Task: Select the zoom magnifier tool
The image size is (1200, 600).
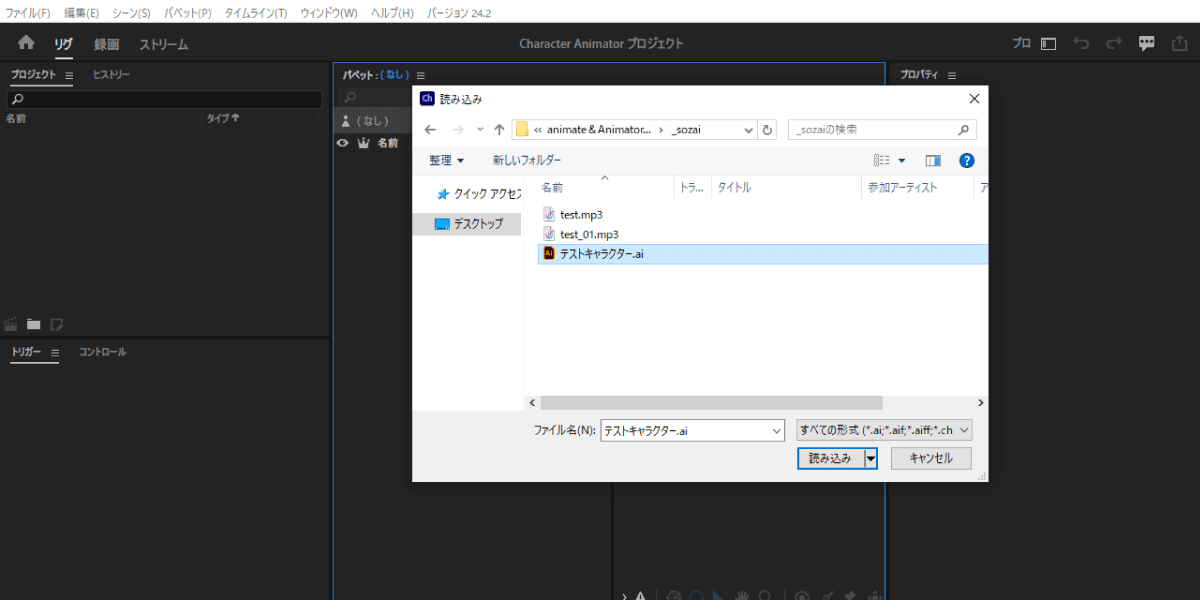Action: [765, 595]
